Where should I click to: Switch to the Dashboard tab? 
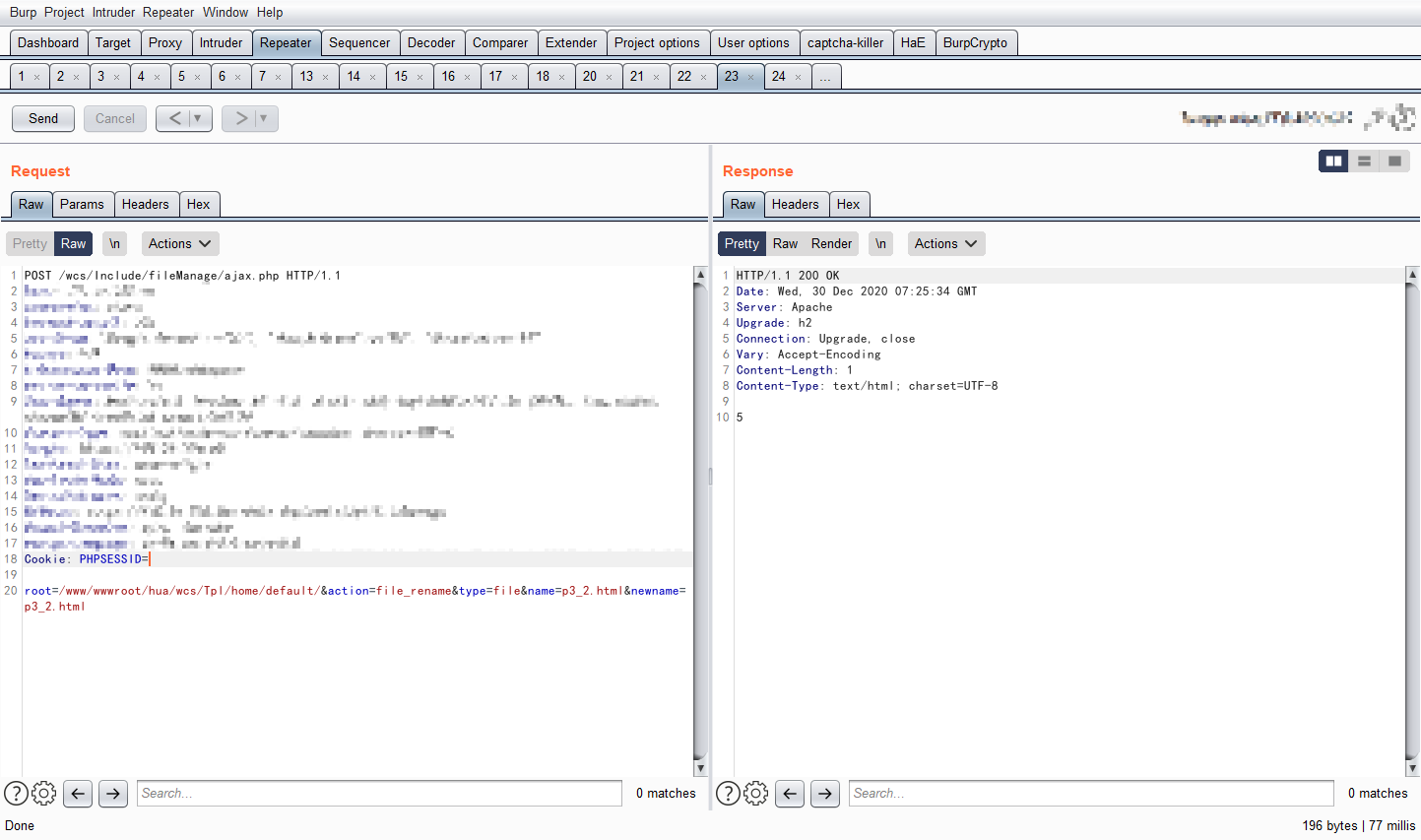[48, 42]
